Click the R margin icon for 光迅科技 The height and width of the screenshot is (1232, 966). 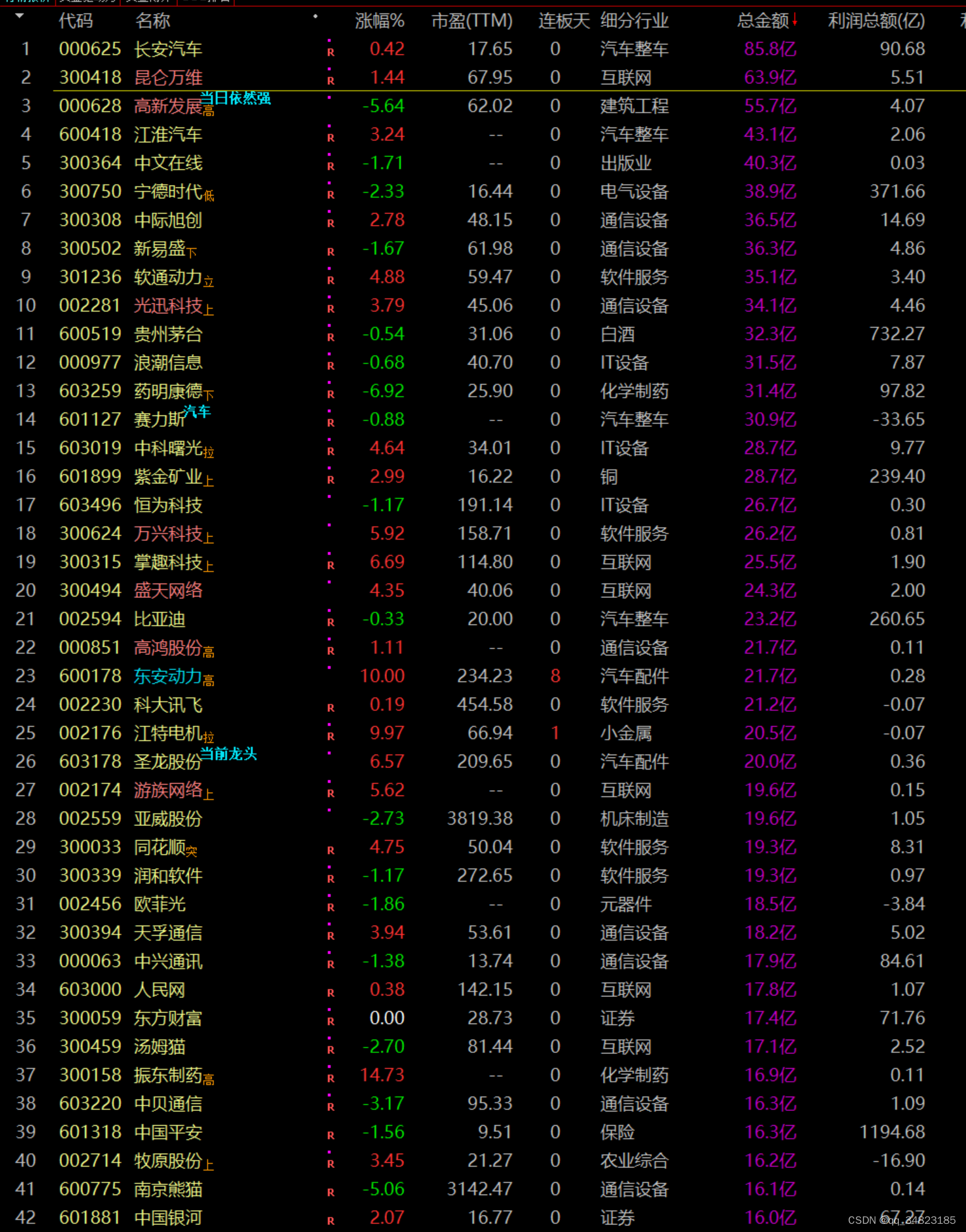[330, 309]
